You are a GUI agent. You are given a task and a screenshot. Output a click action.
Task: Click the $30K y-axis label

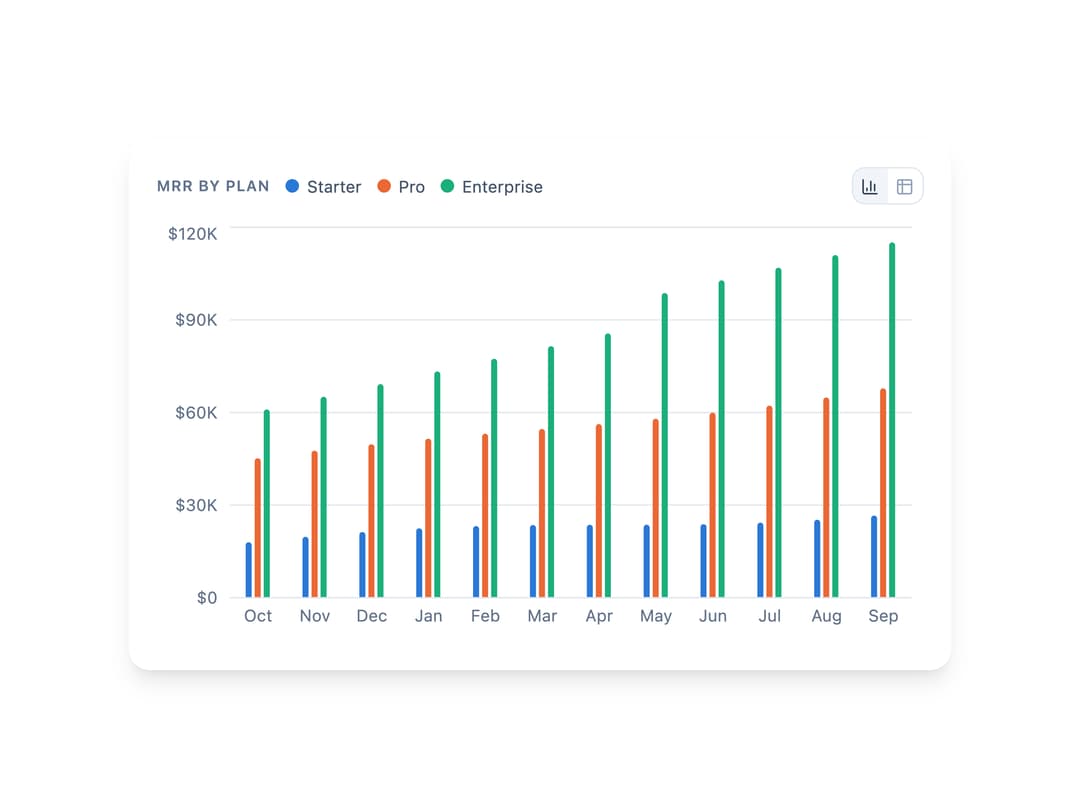[x=196, y=506]
